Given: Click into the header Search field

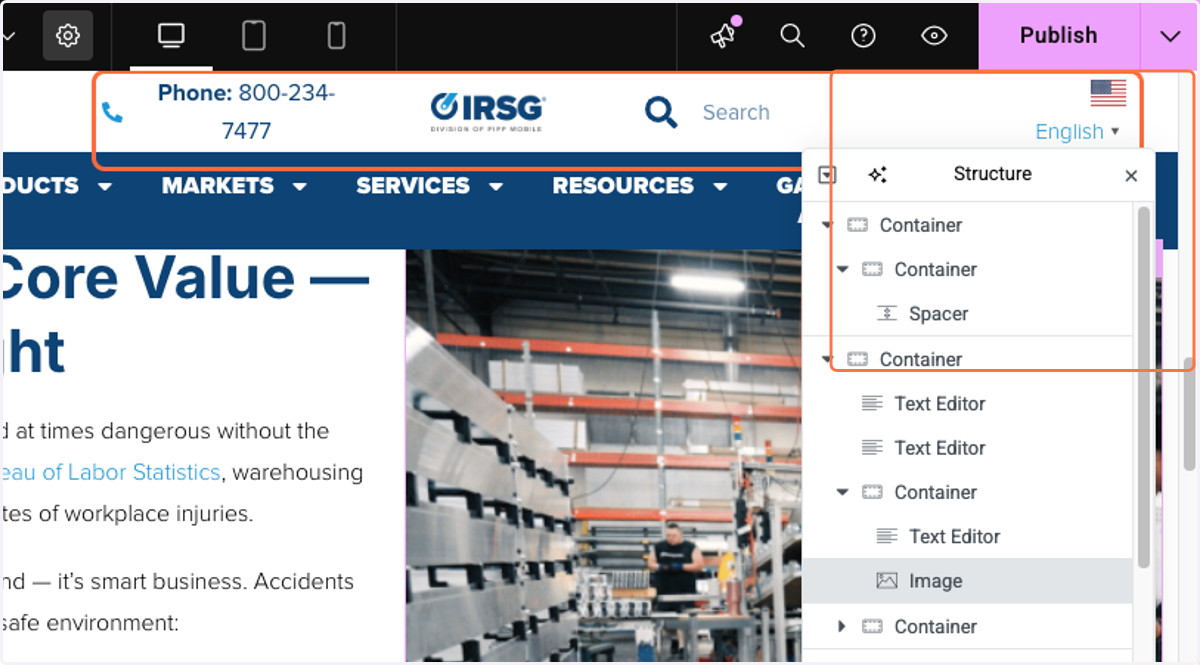Looking at the screenshot, I should tap(736, 112).
